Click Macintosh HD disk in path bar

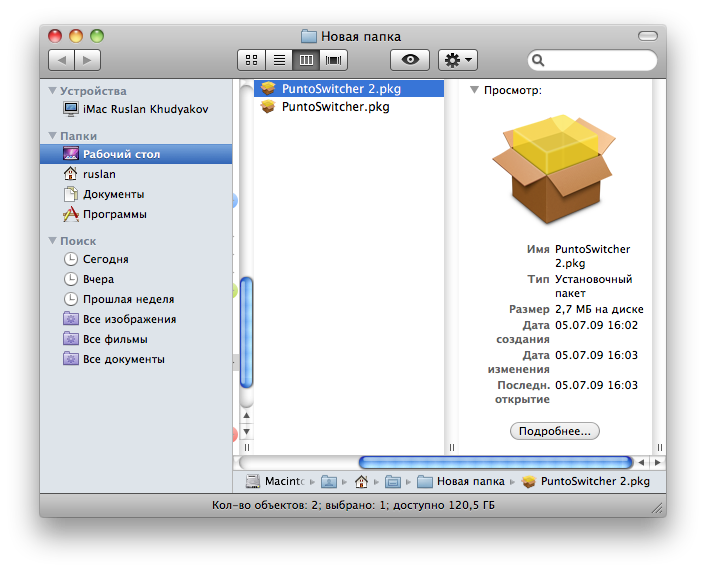tap(275, 481)
